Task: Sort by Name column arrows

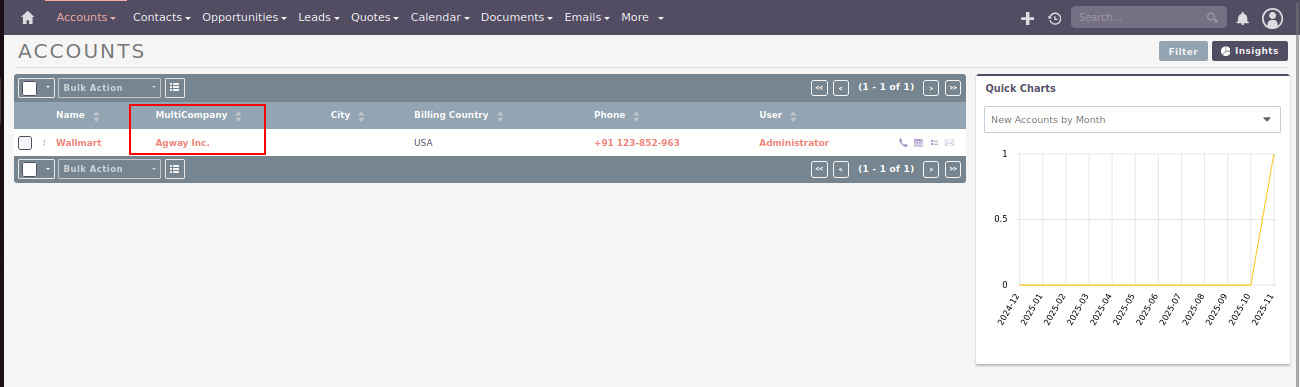Action: (97, 116)
